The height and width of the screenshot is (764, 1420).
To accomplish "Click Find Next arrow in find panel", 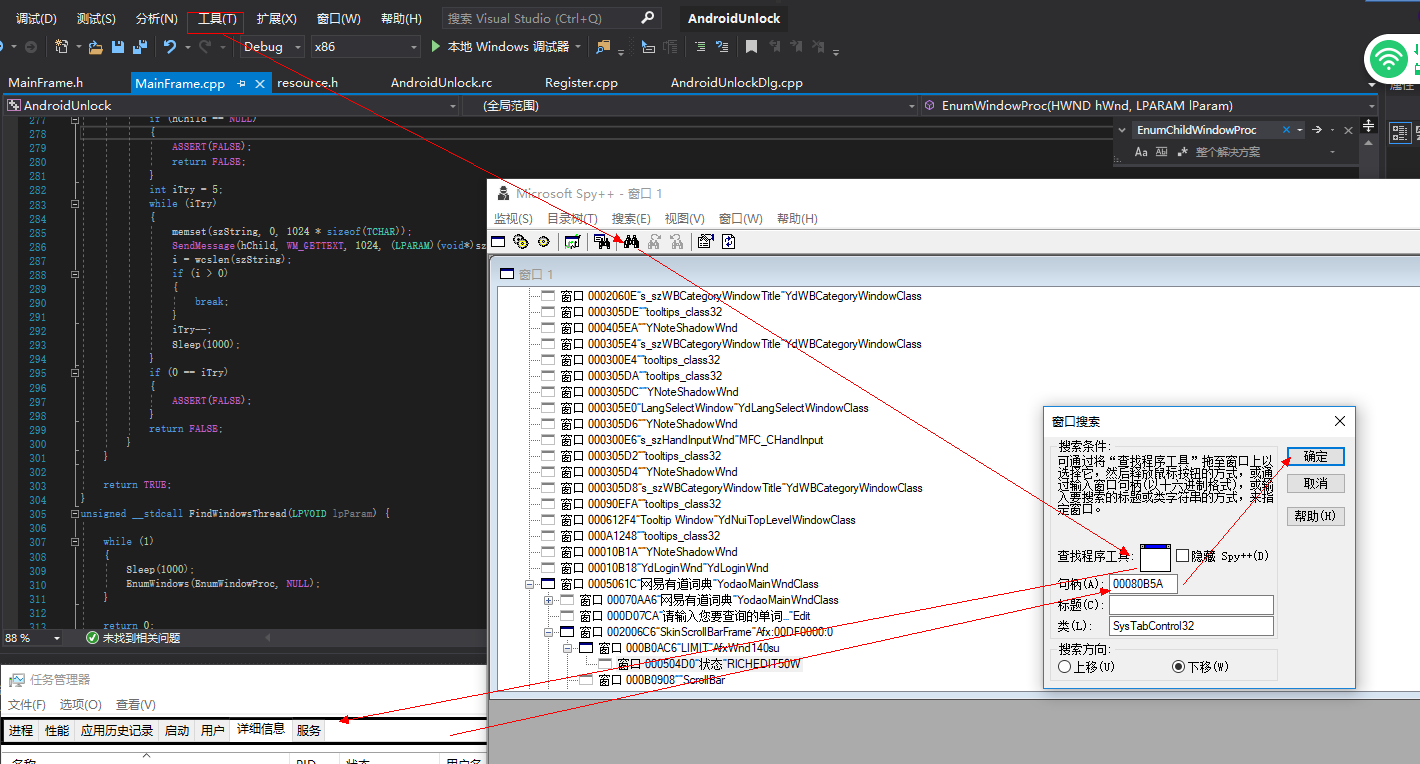I will (x=1318, y=130).
